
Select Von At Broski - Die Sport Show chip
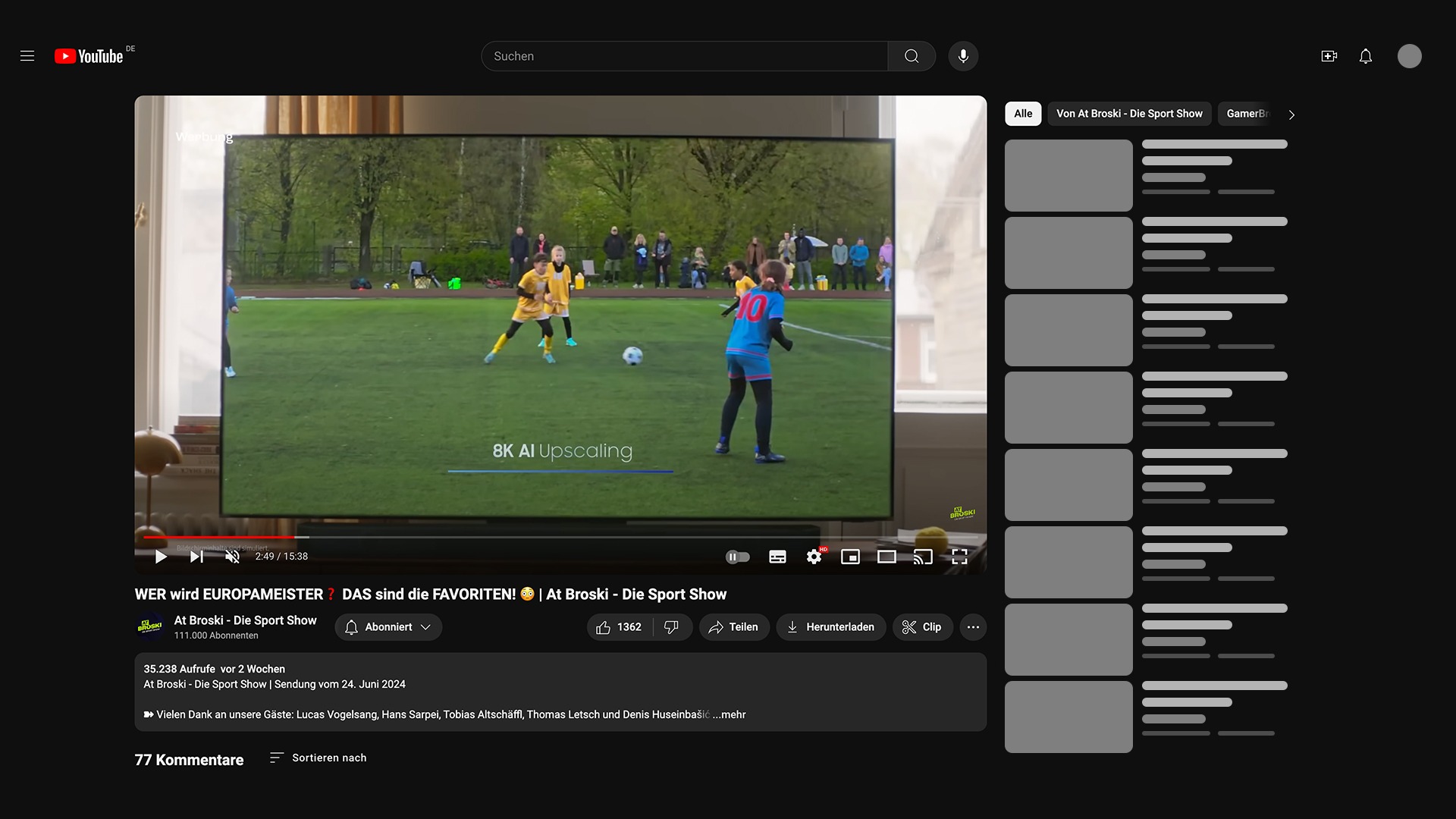coord(1129,114)
